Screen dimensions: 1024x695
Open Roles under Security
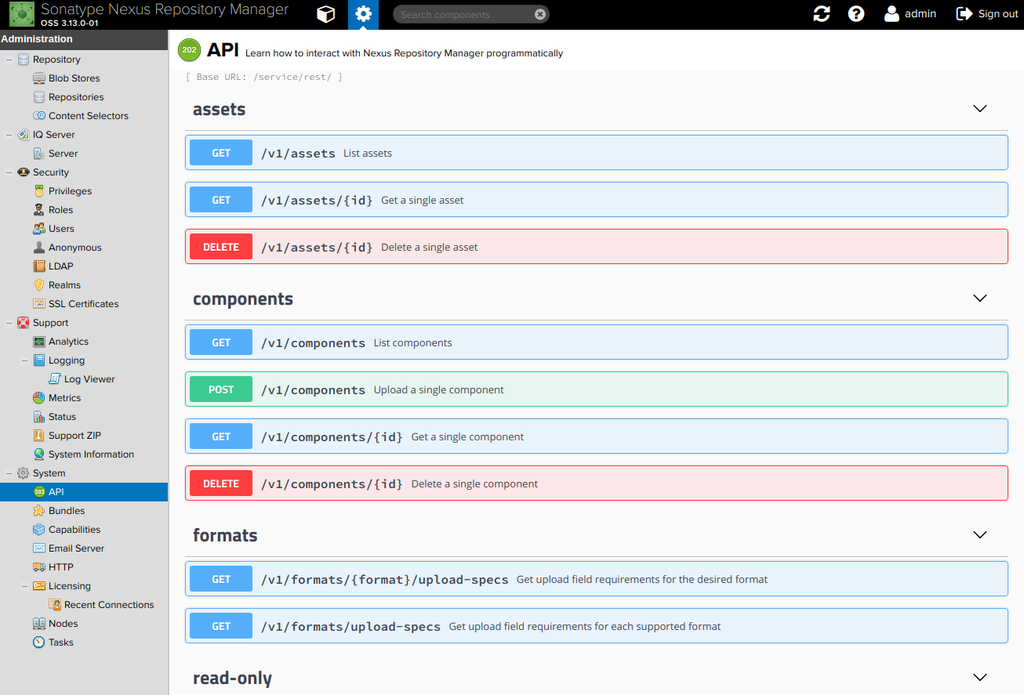60,210
